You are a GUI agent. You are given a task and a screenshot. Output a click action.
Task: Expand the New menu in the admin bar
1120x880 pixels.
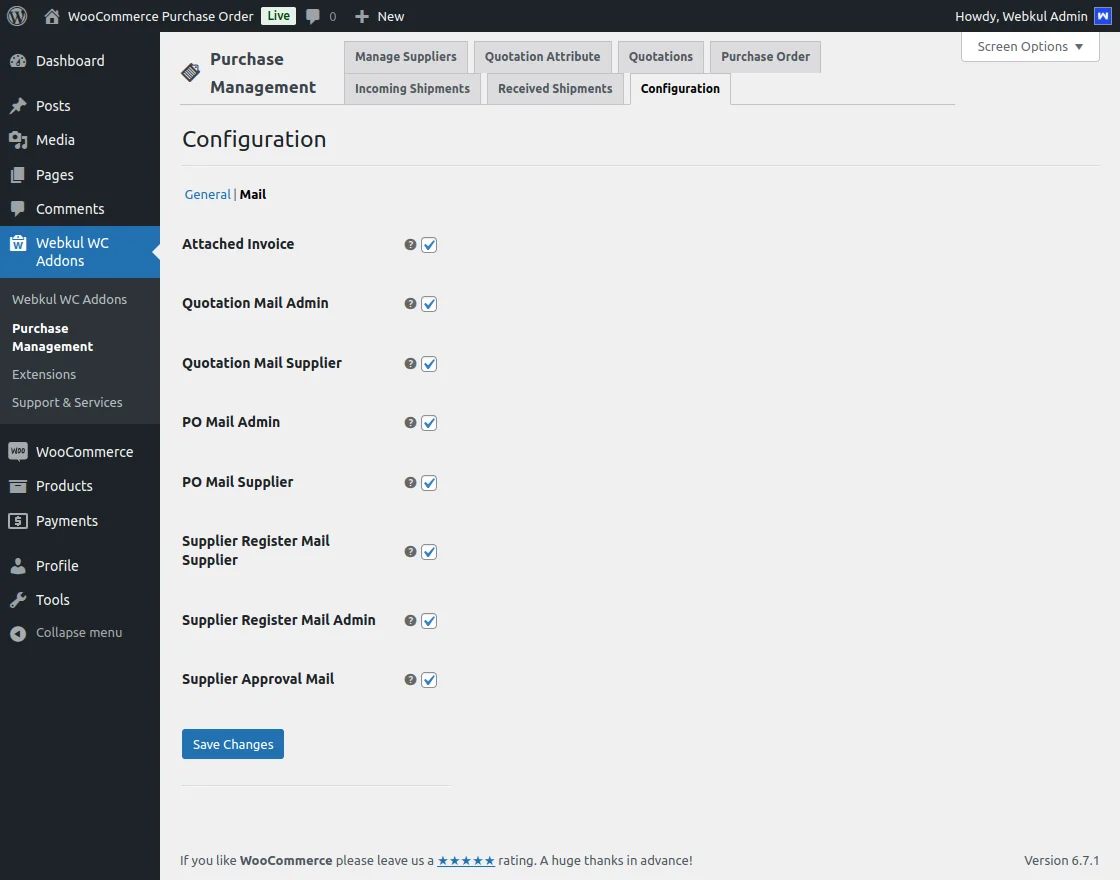[x=379, y=16]
